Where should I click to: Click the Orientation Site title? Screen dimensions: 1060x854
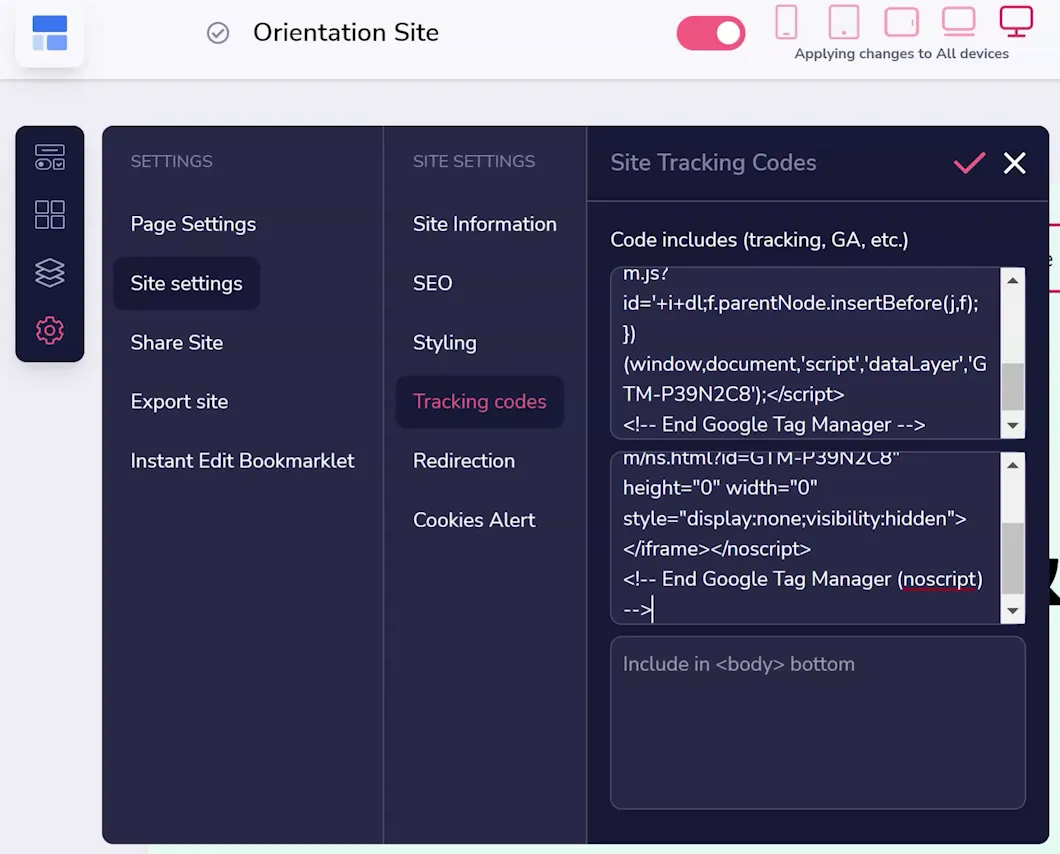[346, 32]
